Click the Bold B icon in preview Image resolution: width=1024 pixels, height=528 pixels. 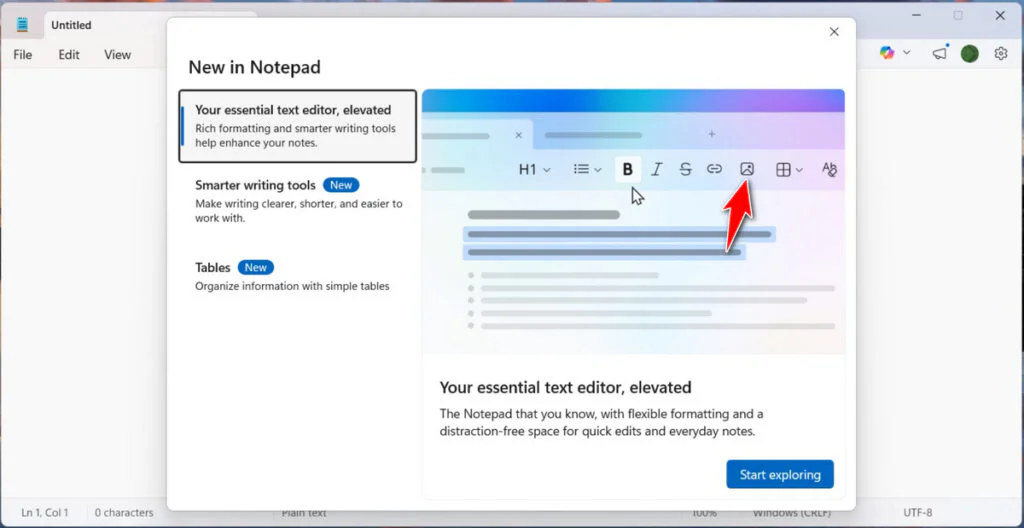[x=628, y=170]
